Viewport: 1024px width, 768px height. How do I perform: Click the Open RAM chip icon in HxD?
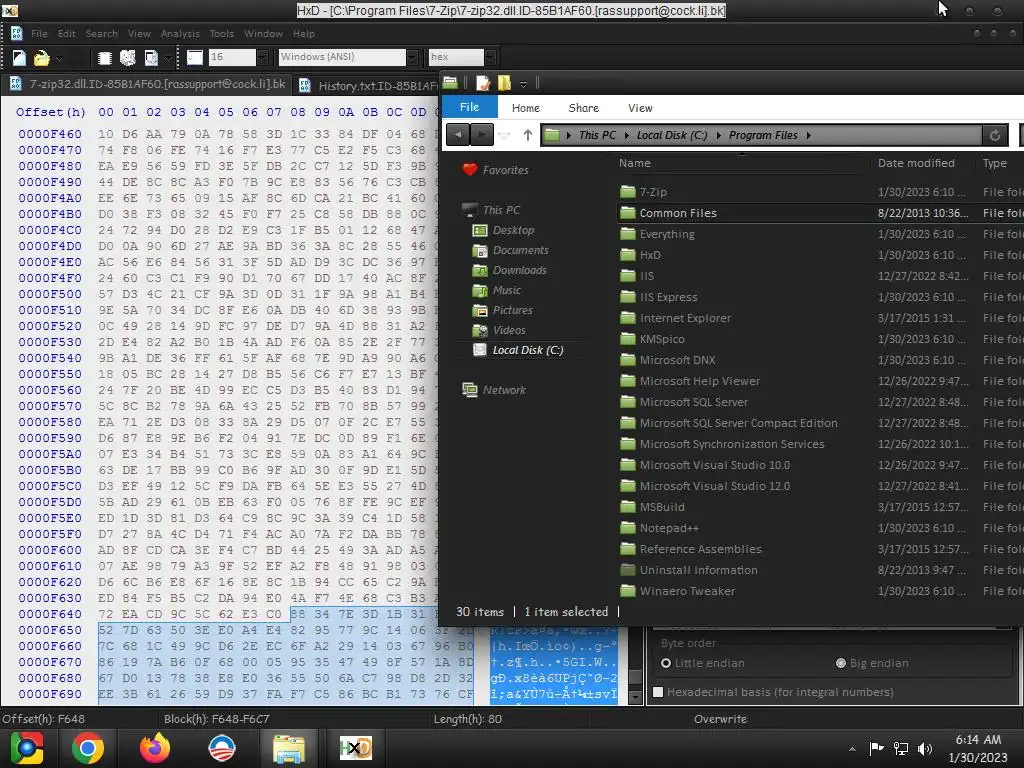(104, 58)
